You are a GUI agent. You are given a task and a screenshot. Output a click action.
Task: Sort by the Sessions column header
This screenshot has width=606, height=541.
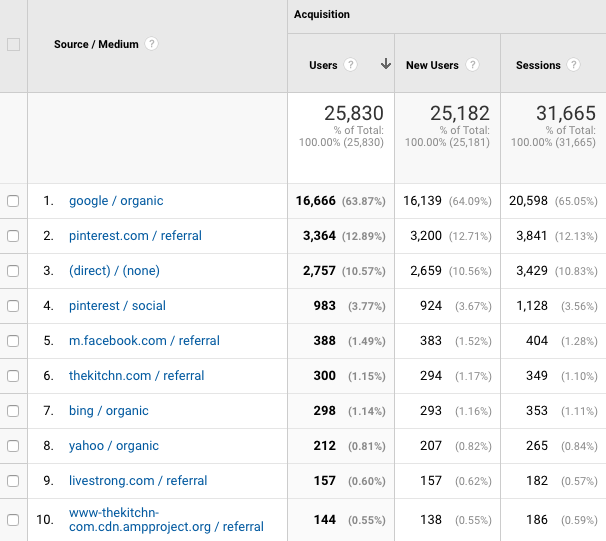click(x=538, y=65)
